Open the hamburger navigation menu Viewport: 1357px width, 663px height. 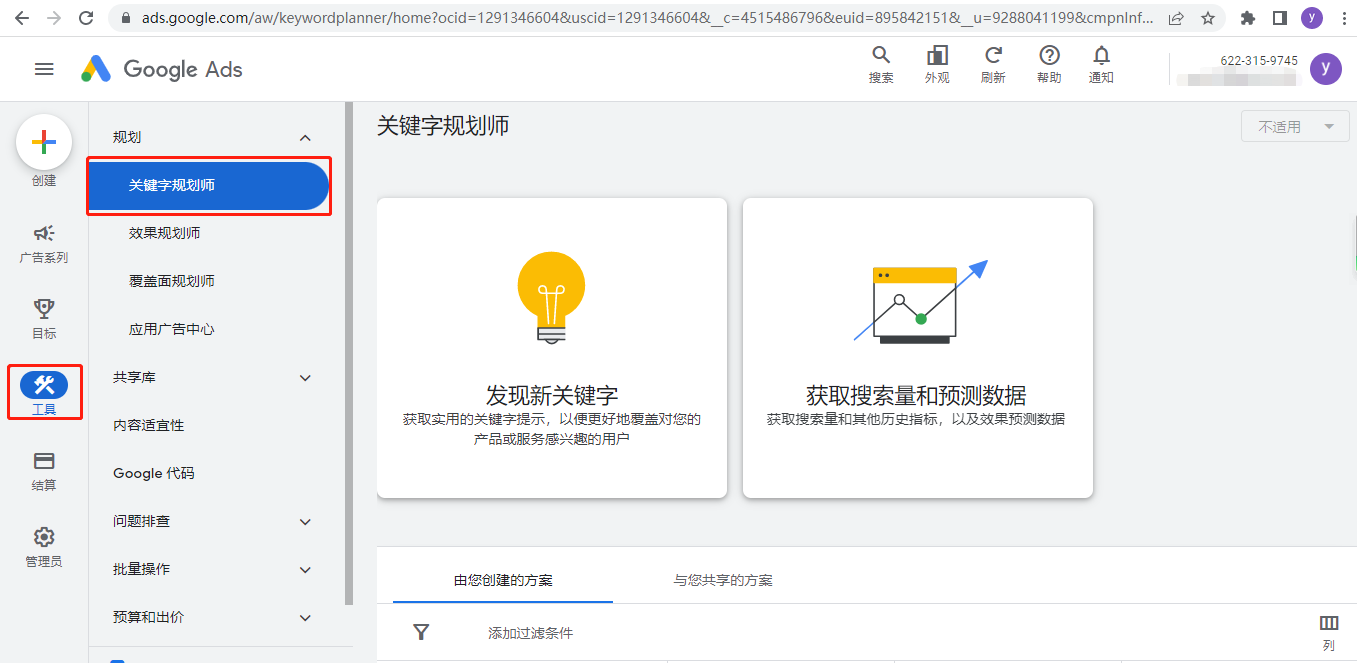(x=44, y=69)
